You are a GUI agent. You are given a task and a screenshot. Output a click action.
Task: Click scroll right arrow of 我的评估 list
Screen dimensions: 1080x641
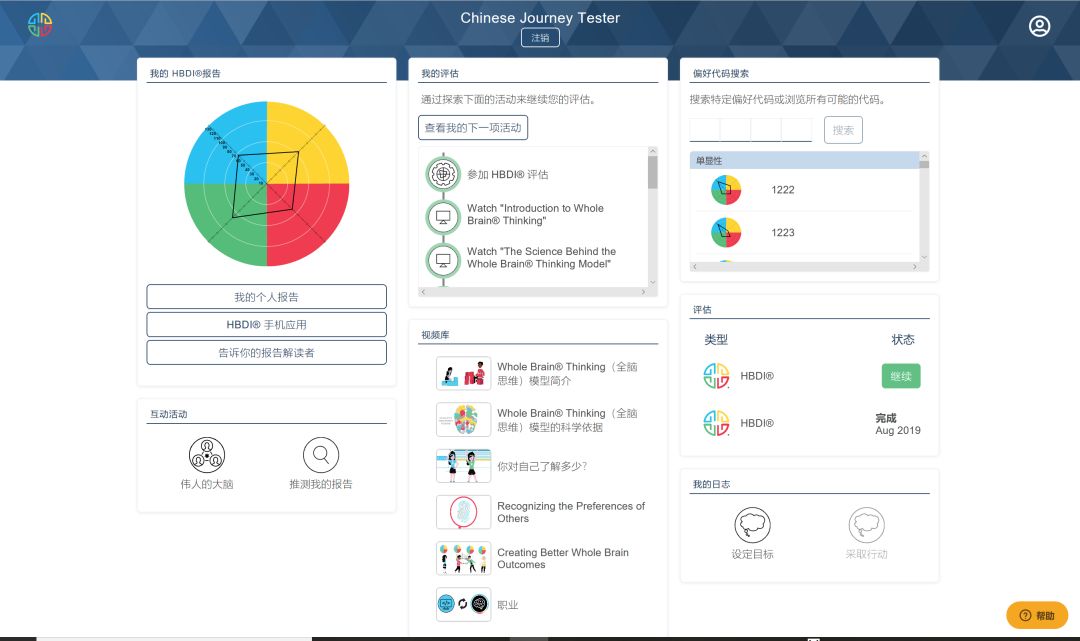click(643, 292)
